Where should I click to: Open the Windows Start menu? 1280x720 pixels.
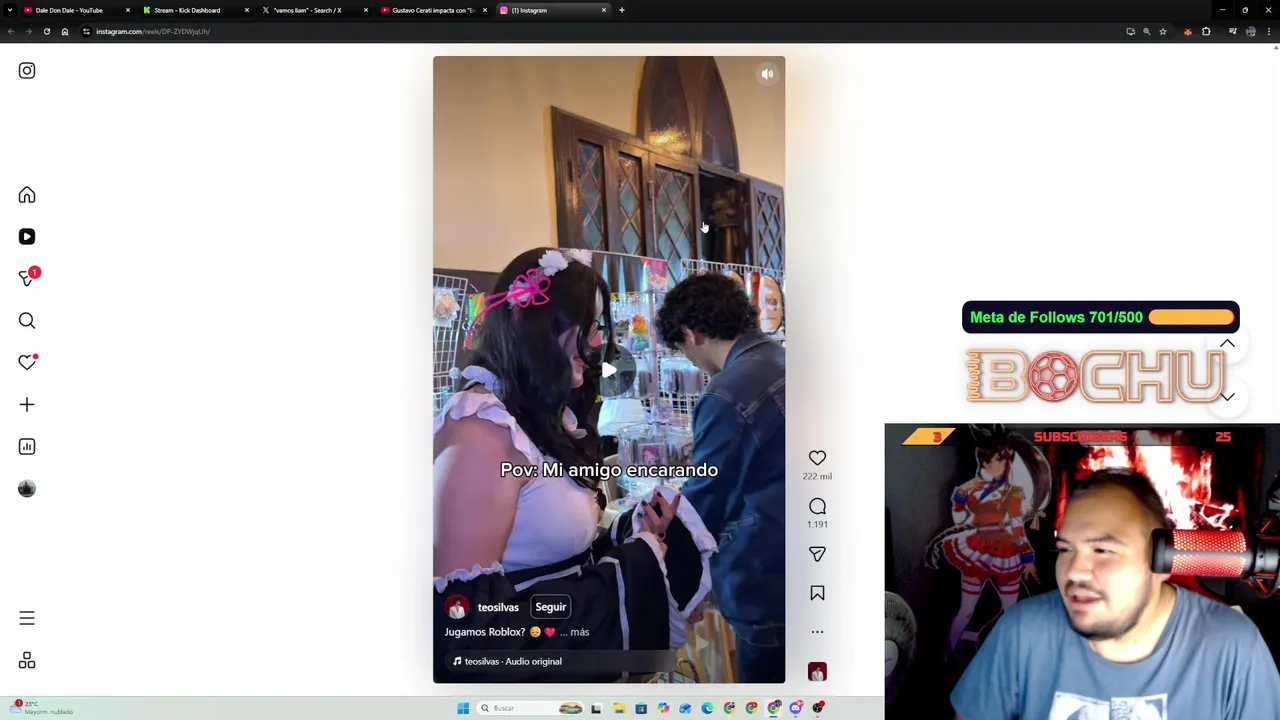point(463,708)
